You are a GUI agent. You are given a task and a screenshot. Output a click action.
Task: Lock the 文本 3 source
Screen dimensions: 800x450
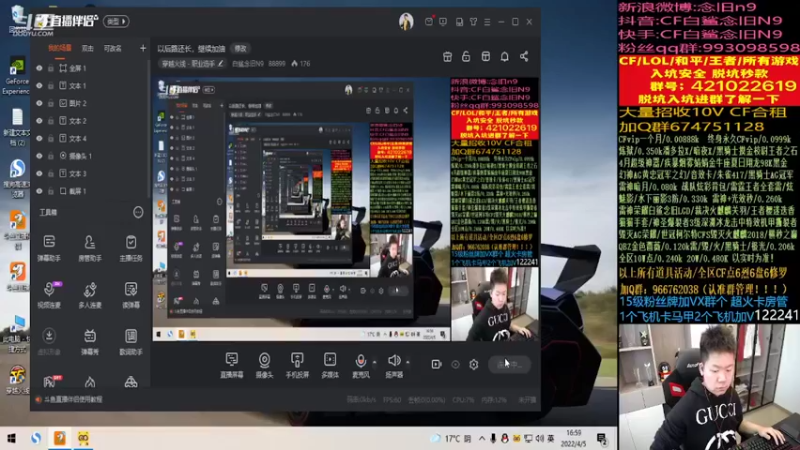[x=51, y=173]
